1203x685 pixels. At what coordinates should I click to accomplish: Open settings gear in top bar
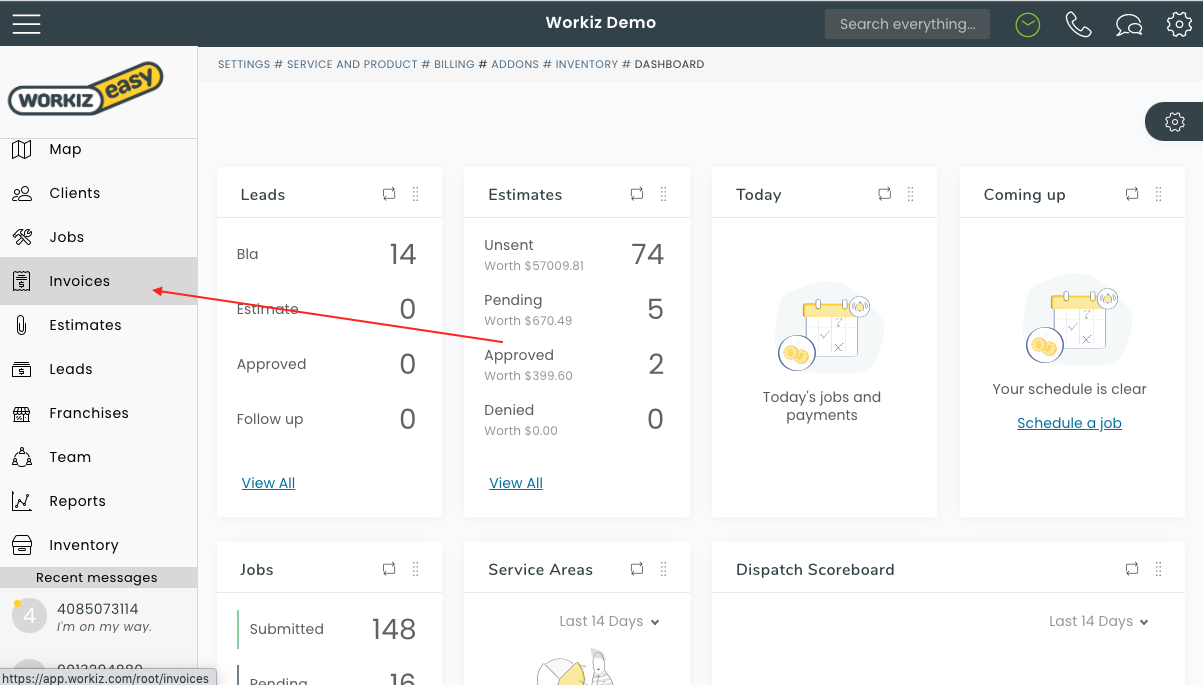pos(1179,24)
